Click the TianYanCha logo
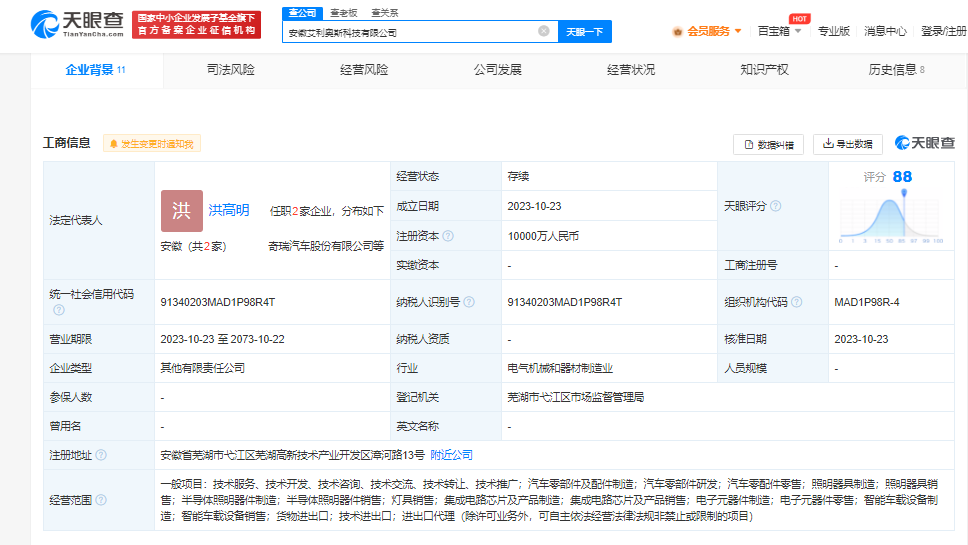 point(77,24)
